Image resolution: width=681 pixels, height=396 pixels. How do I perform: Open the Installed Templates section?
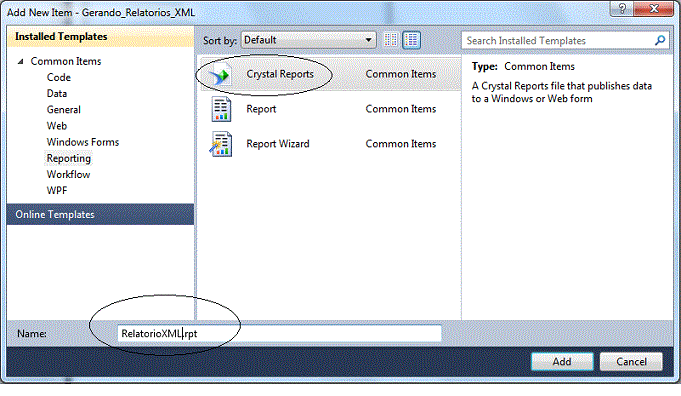click(x=100, y=36)
